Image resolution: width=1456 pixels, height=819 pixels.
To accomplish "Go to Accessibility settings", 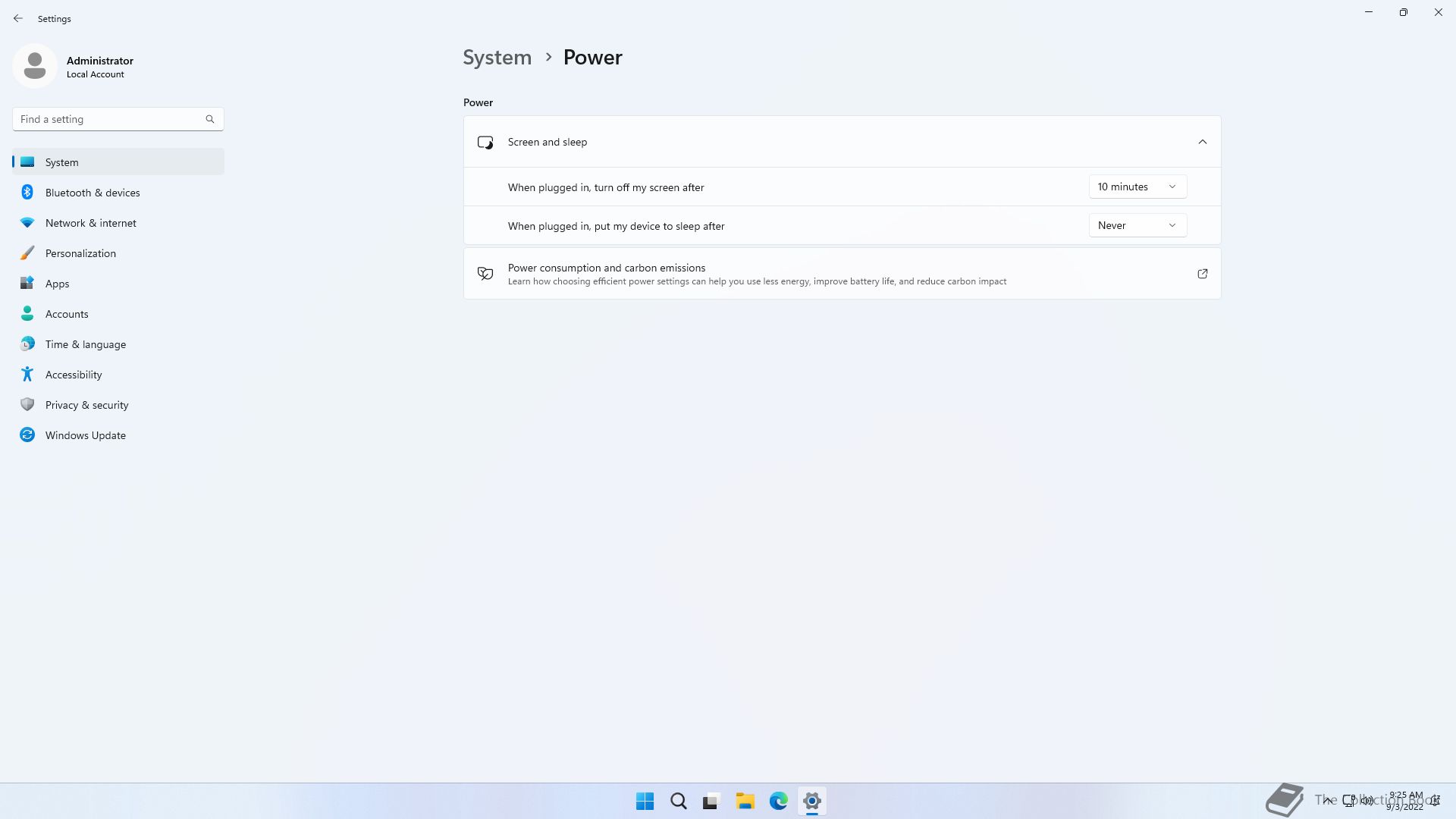I will [74, 375].
